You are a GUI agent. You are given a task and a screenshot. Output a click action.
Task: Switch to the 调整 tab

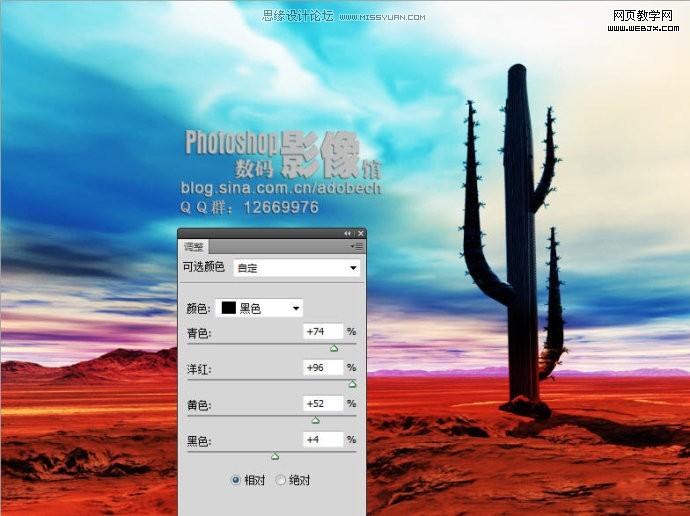click(x=194, y=247)
